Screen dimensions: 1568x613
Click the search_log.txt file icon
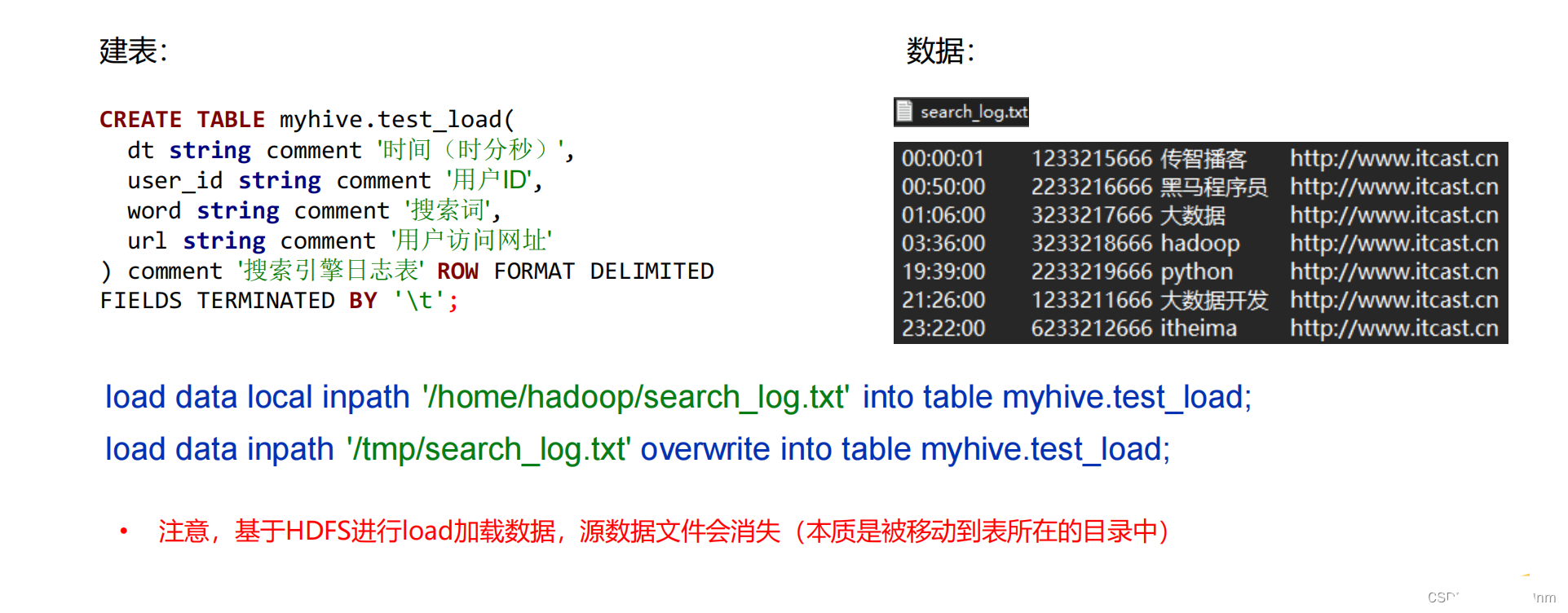point(904,111)
